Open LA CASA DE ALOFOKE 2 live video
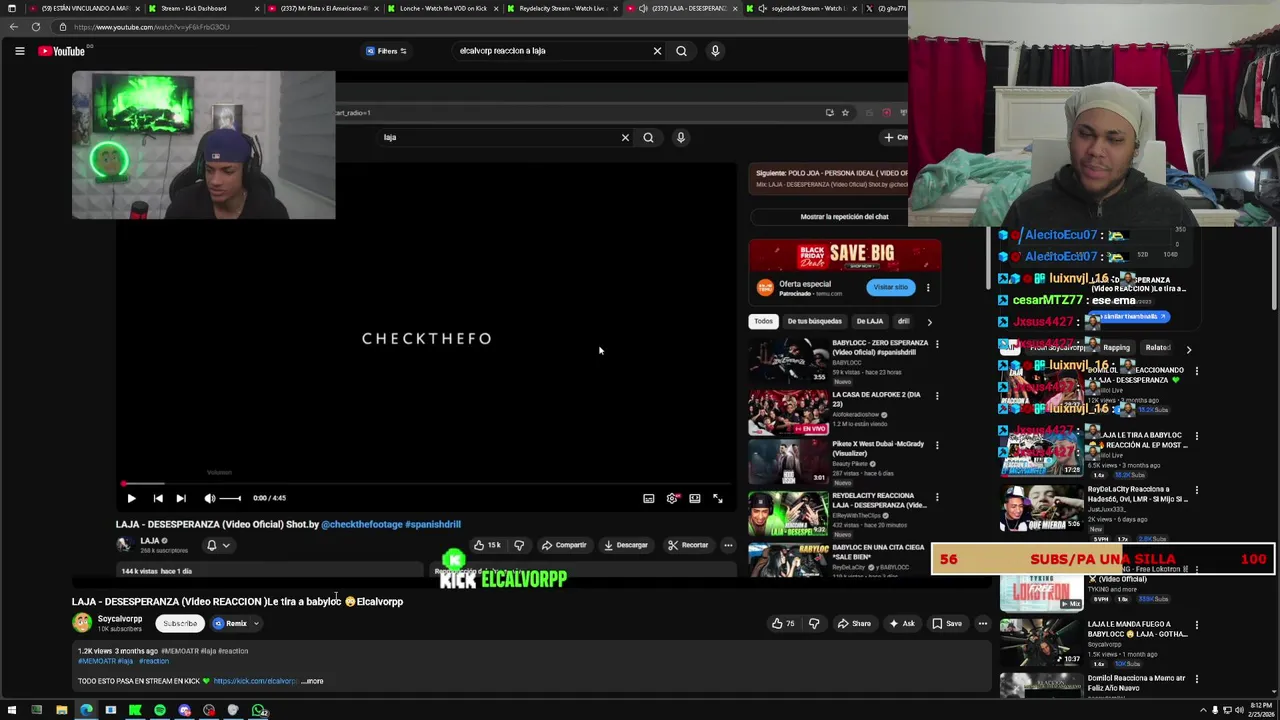 (x=788, y=413)
